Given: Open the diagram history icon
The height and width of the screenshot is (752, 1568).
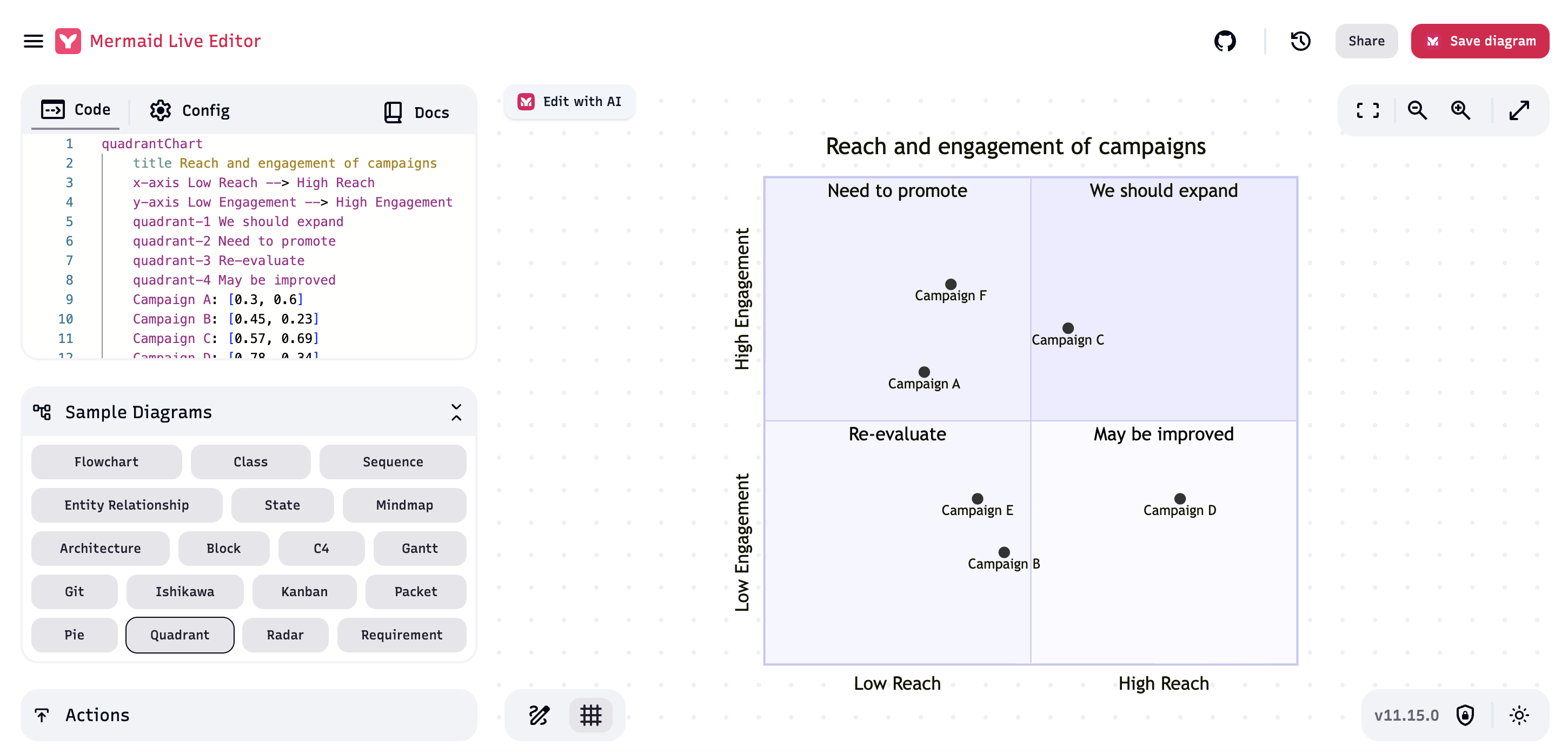Looking at the screenshot, I should [1300, 41].
